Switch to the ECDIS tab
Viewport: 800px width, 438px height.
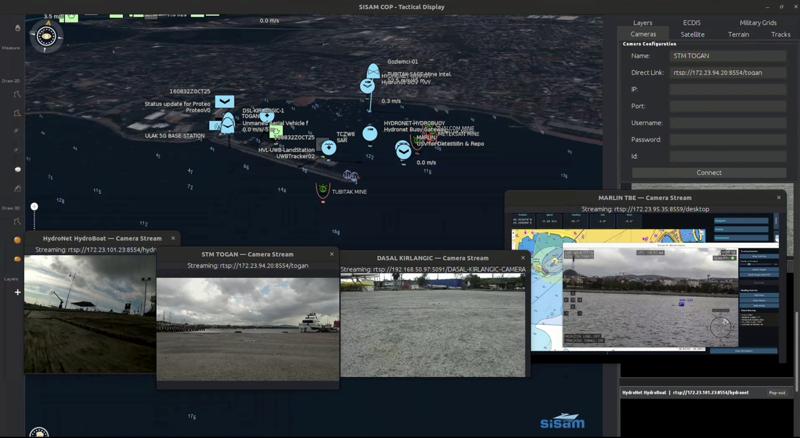692,22
